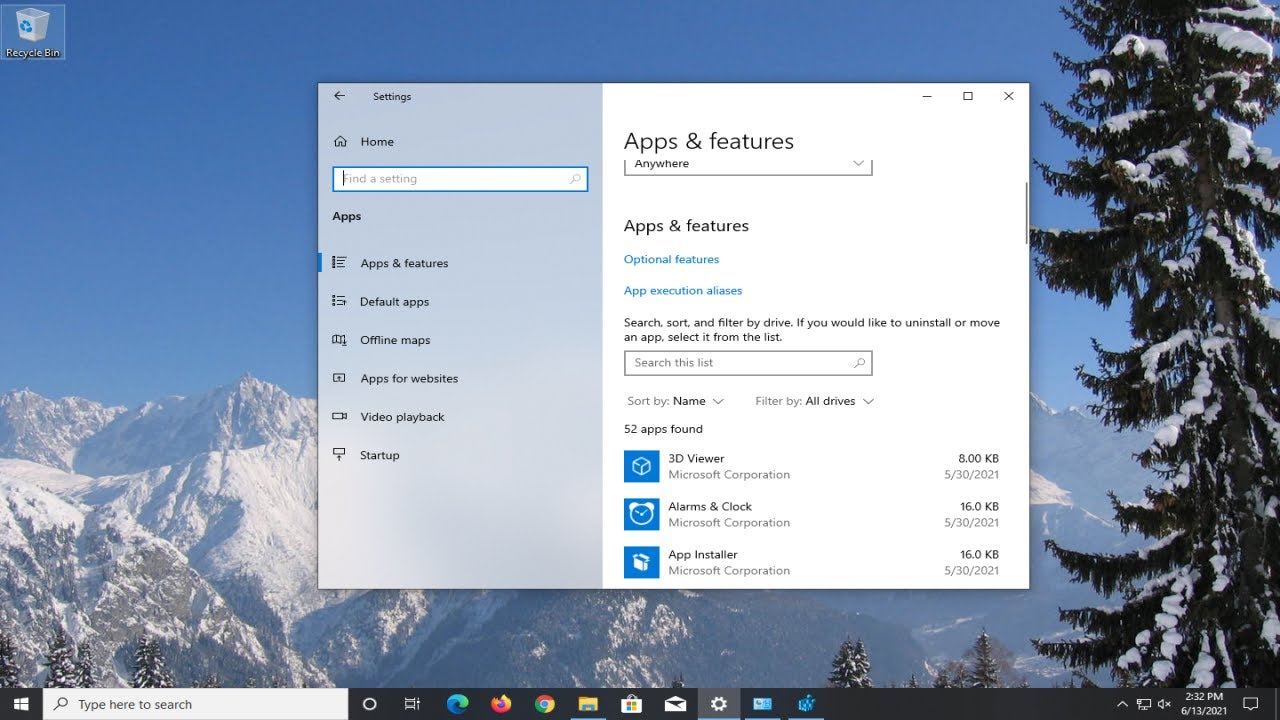Click the 3D Viewer app icon
This screenshot has width=1280, height=720.
[642, 466]
